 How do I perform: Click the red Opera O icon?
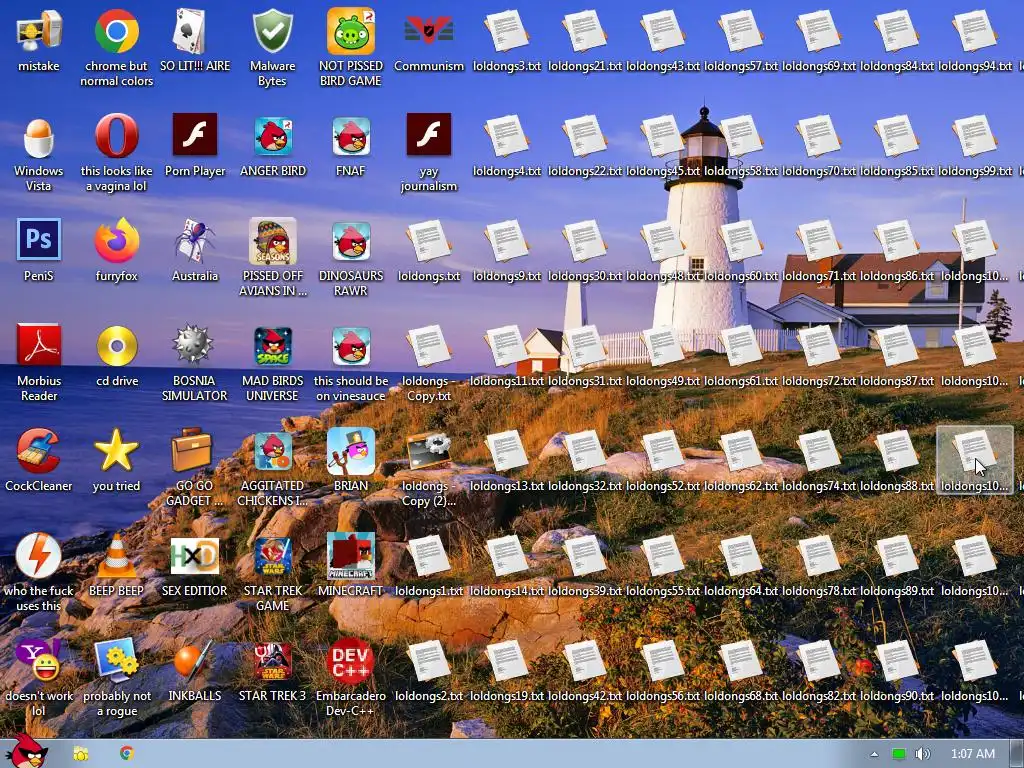116,136
